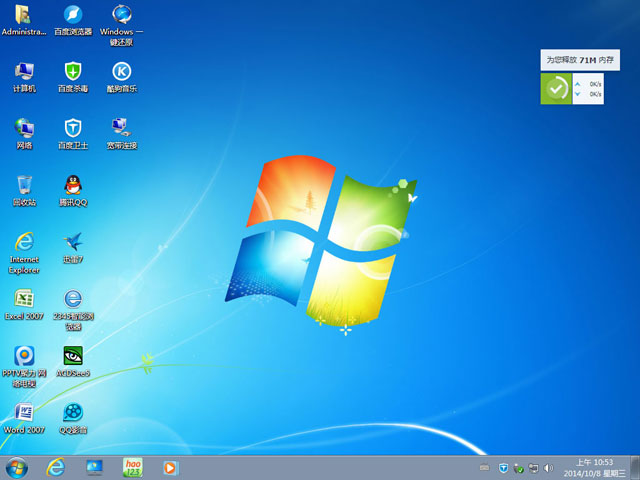Select the Windows 一键还原 desktop shortcut
The image size is (640, 480).
pos(122,25)
